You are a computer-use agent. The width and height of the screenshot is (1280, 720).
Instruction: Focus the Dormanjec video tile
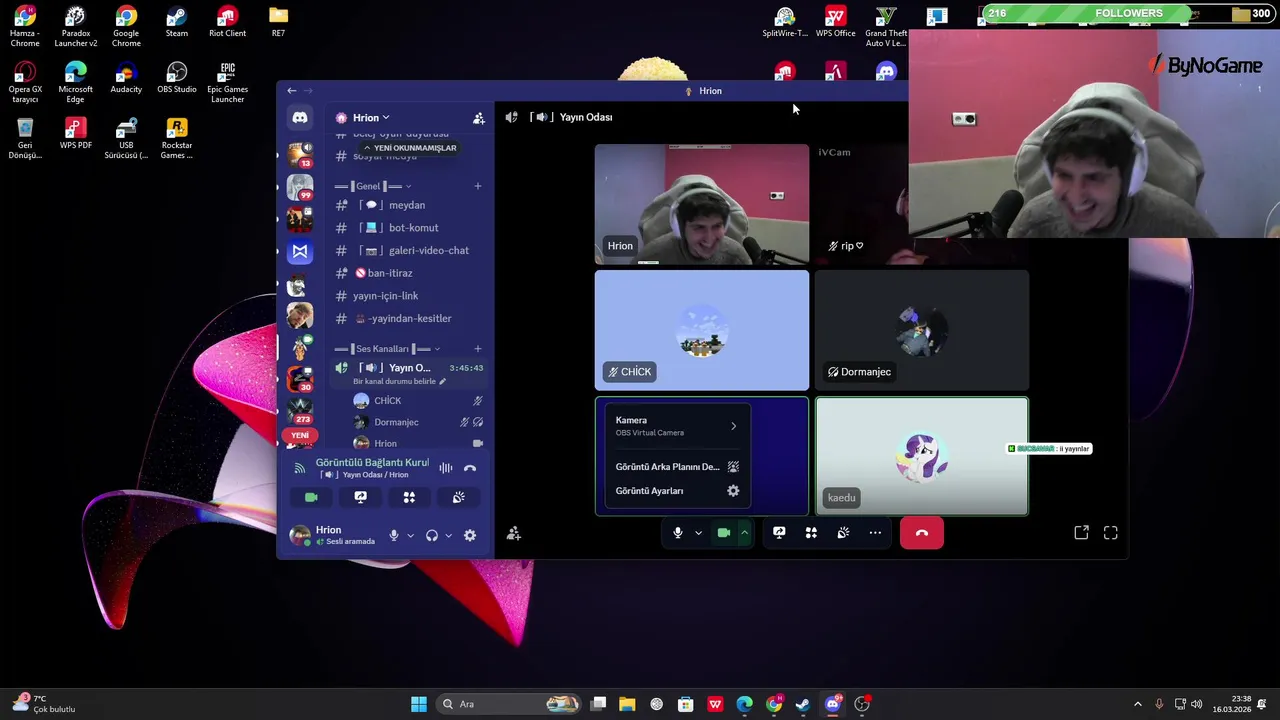pyautogui.click(x=922, y=330)
